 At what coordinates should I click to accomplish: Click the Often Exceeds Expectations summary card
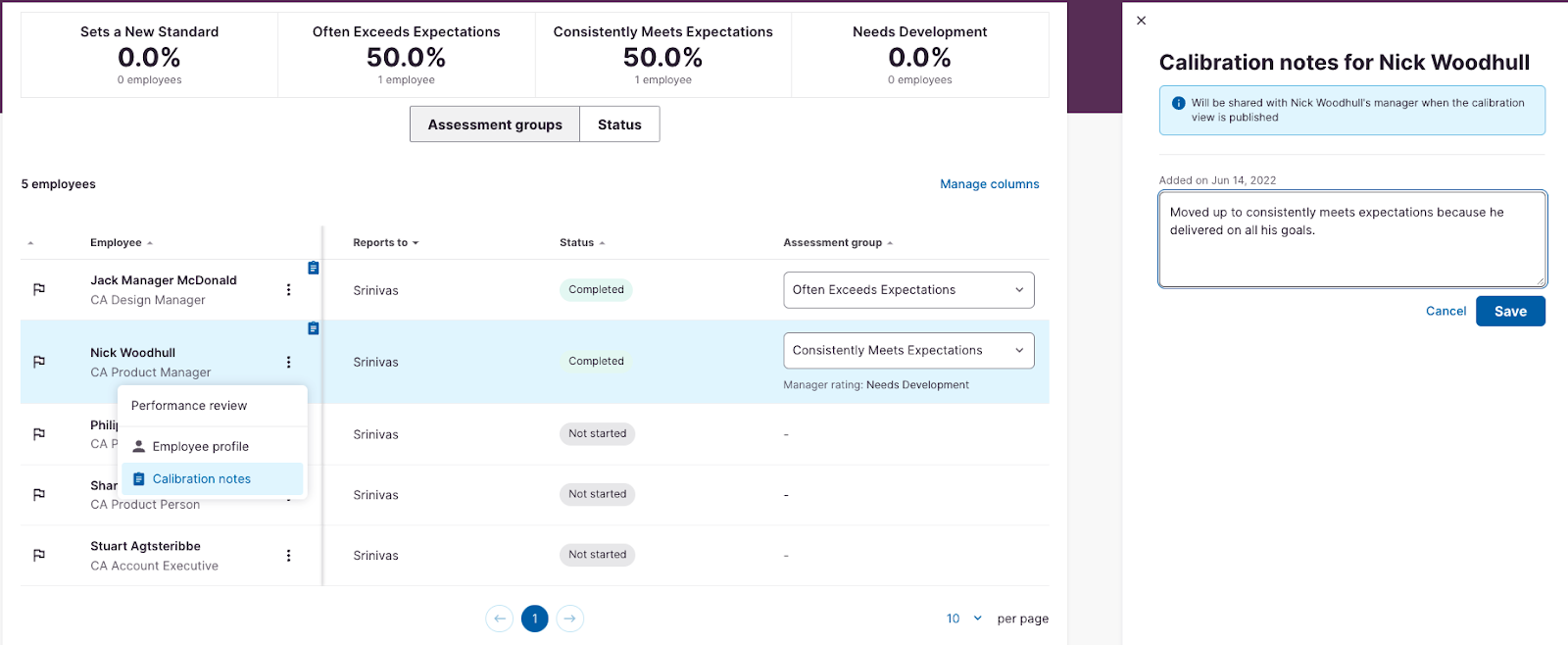pyautogui.click(x=407, y=55)
